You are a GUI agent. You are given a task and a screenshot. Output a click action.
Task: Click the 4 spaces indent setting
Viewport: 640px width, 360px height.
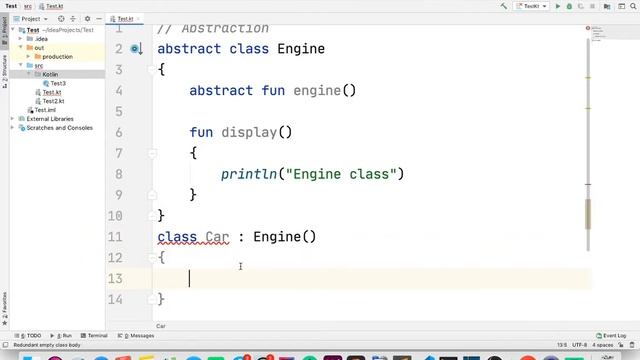point(602,345)
